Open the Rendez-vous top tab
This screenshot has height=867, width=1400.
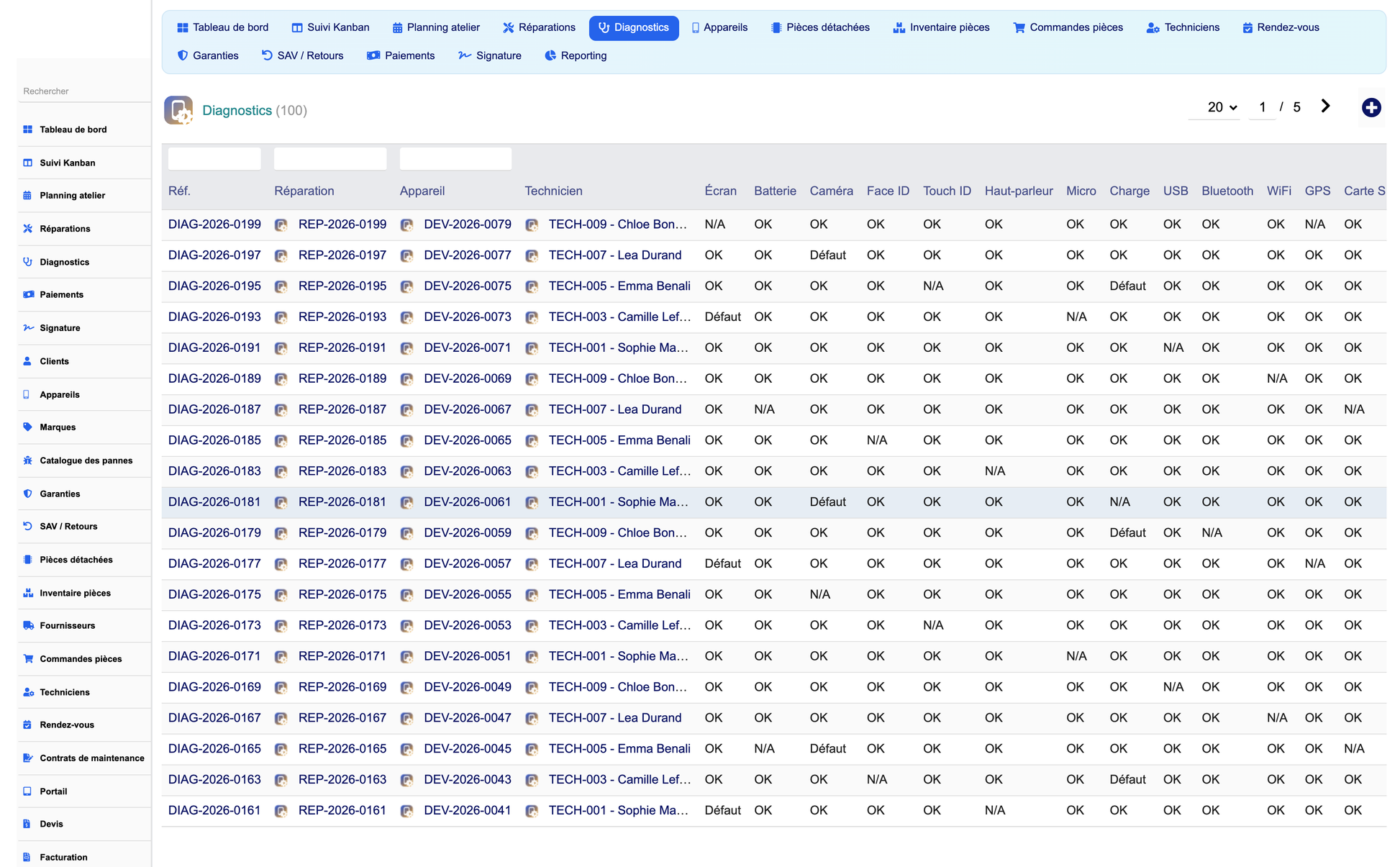click(1281, 27)
